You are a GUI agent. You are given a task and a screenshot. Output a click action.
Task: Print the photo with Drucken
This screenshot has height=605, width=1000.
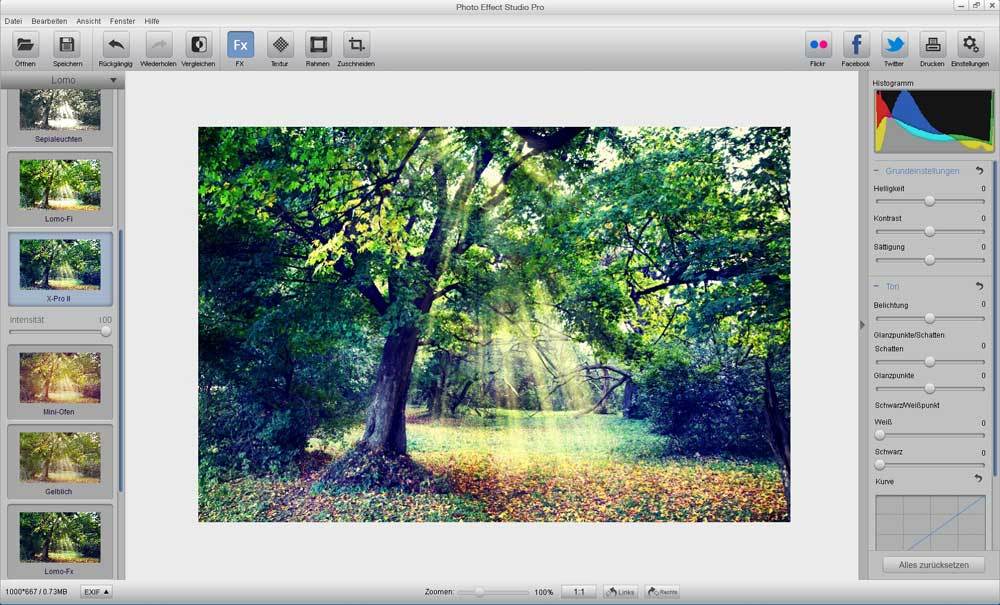coord(932,45)
